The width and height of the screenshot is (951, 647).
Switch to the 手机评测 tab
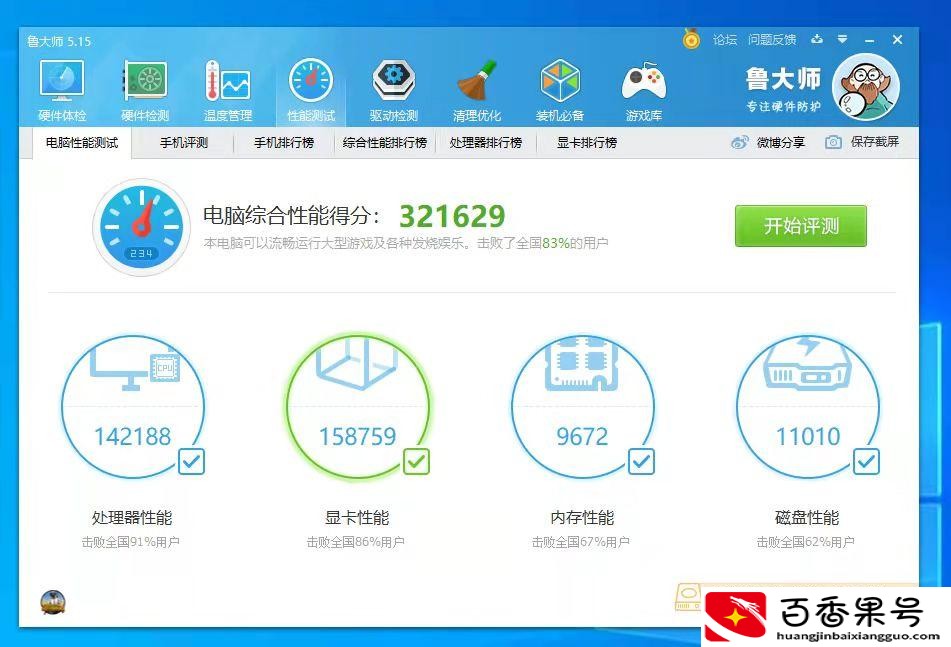coord(184,143)
